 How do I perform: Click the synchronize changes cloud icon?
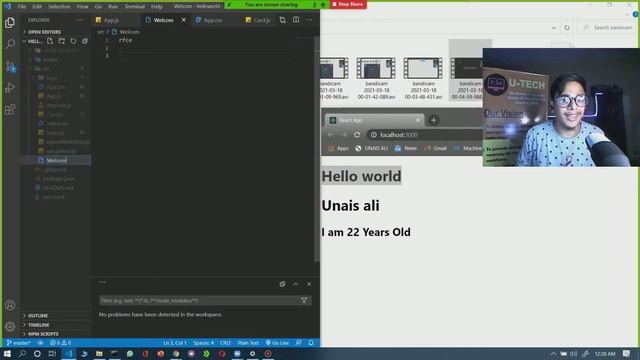click(40, 343)
